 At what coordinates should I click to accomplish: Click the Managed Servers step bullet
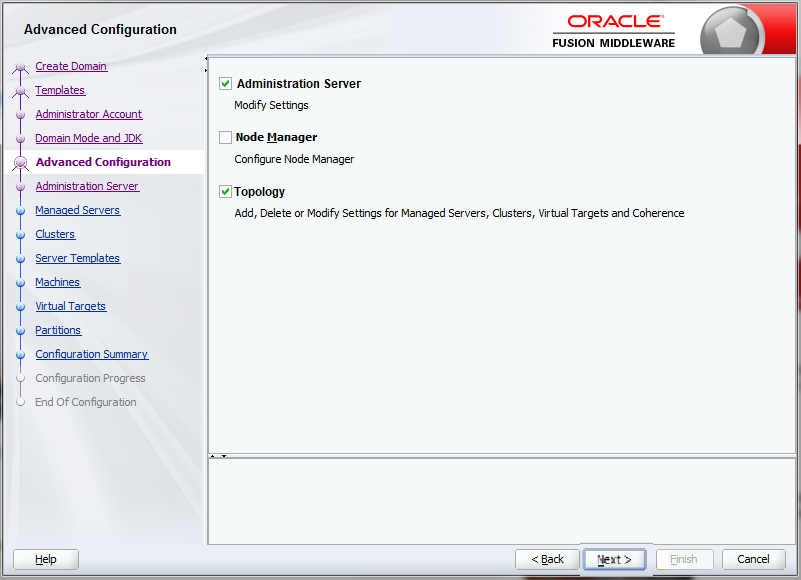(x=20, y=211)
